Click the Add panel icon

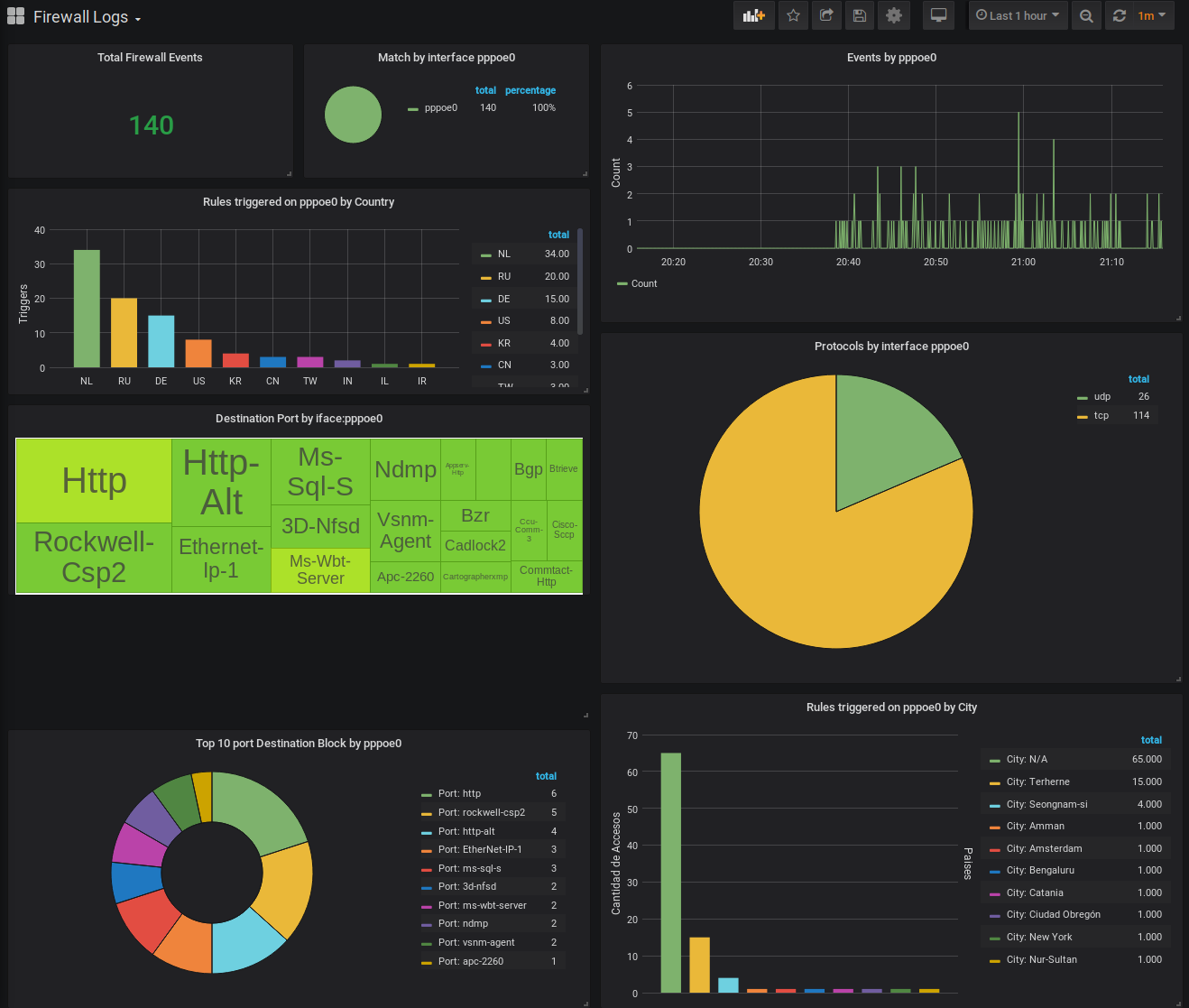tap(753, 15)
